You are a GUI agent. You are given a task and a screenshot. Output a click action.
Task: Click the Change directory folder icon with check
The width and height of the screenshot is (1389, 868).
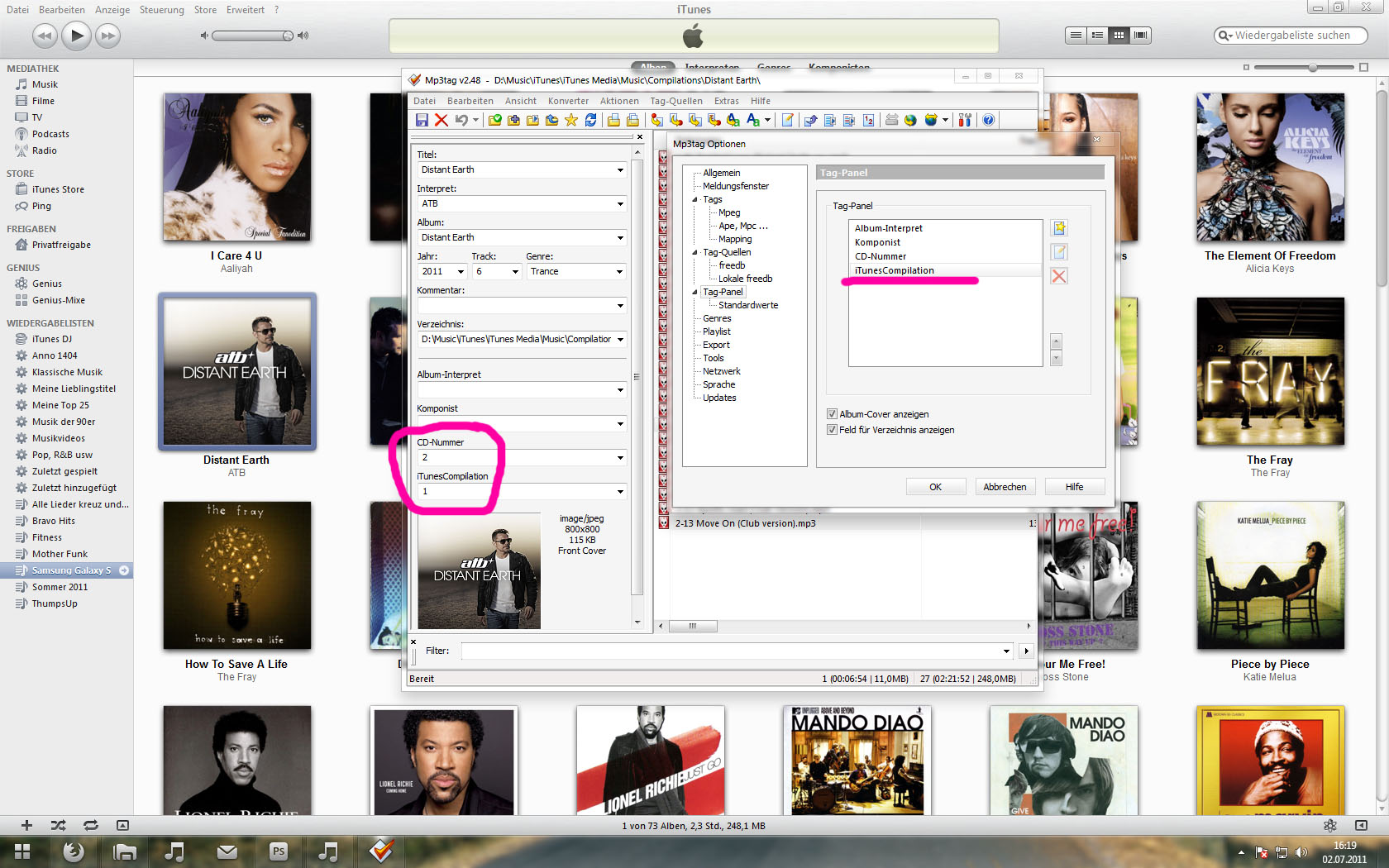coord(494,120)
